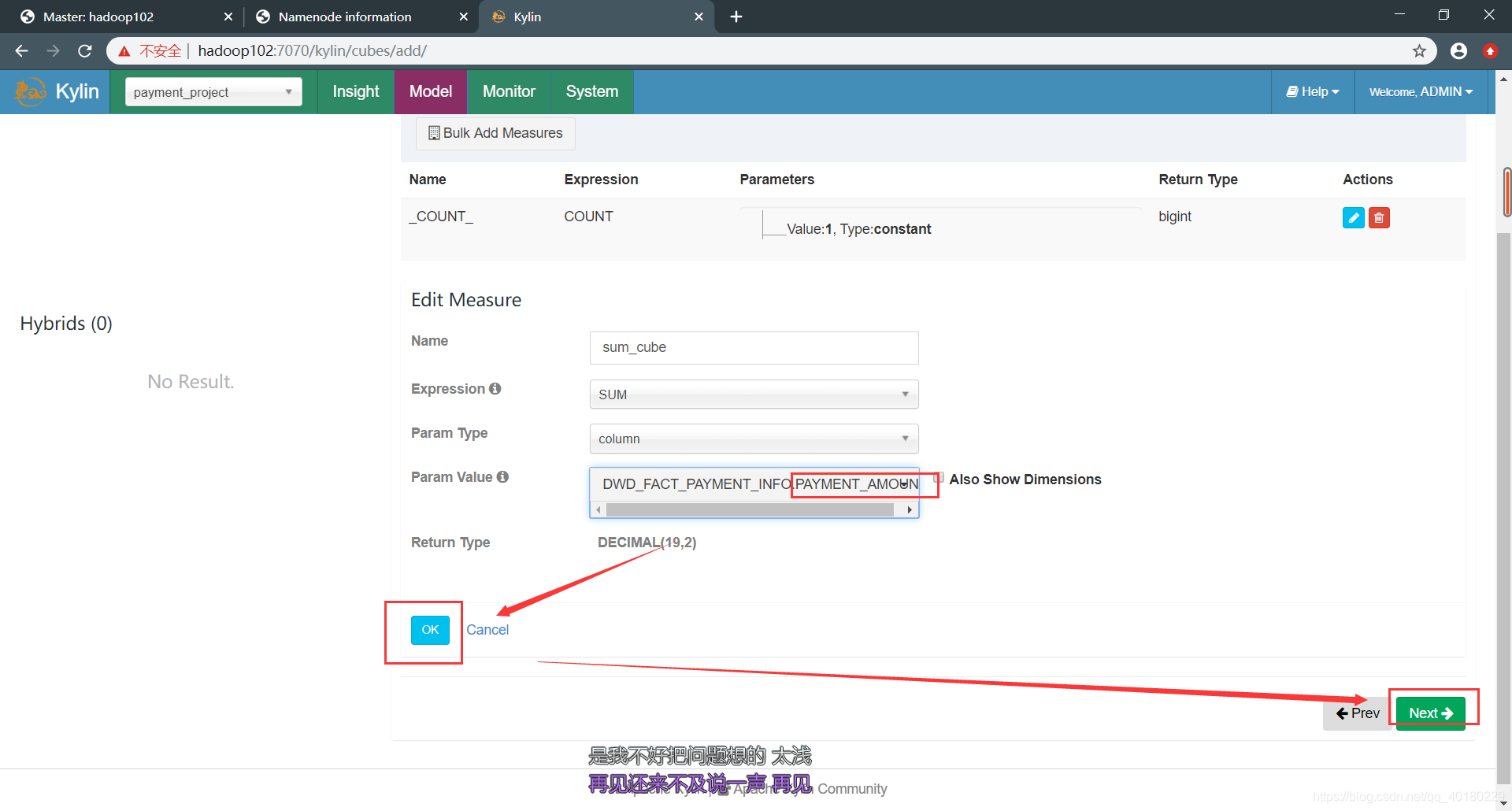This screenshot has height=811, width=1512.
Task: Confirm the measure with OK button
Action: (430, 630)
